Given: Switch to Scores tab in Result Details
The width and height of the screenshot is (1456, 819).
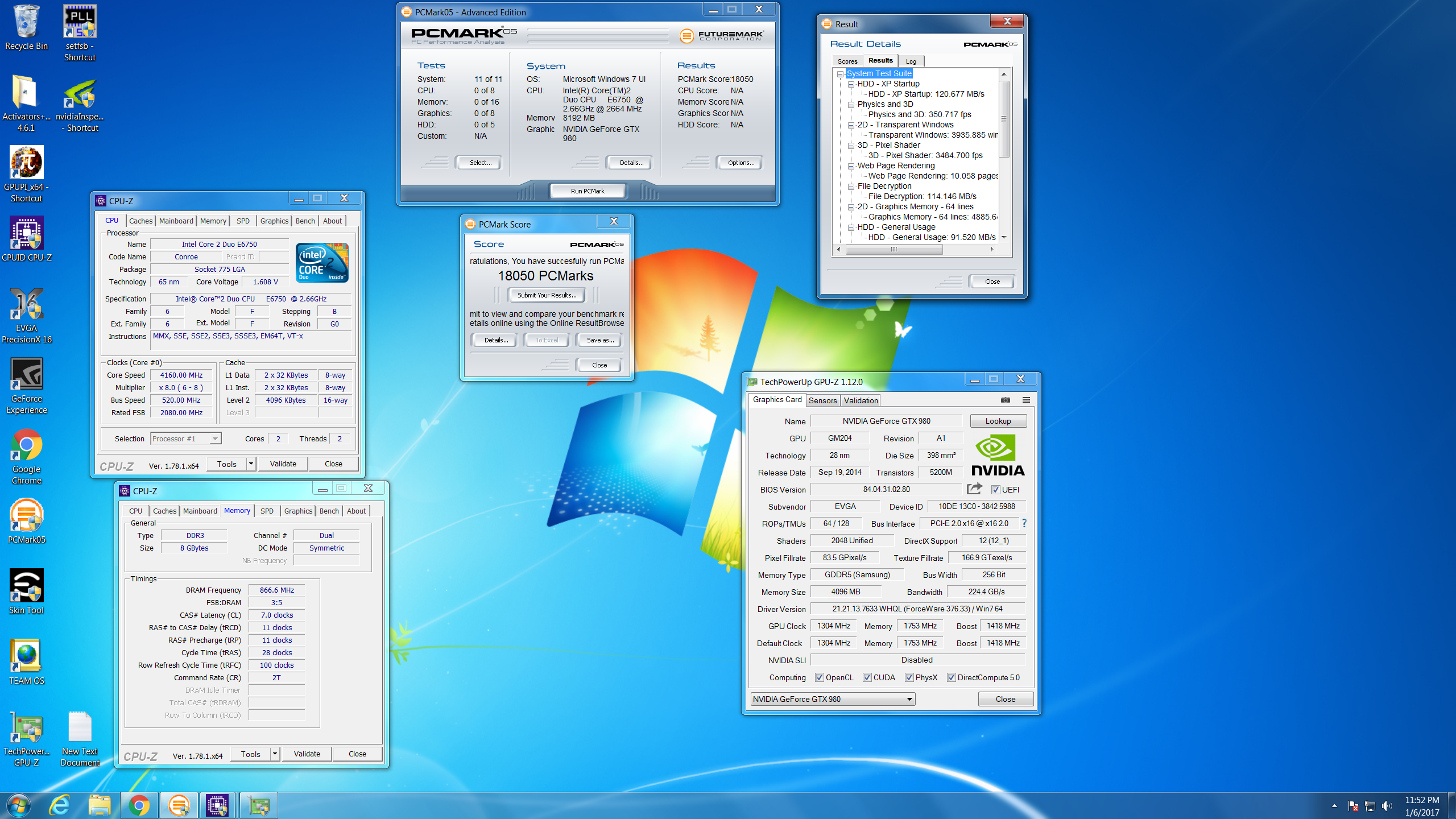Looking at the screenshot, I should (x=847, y=61).
